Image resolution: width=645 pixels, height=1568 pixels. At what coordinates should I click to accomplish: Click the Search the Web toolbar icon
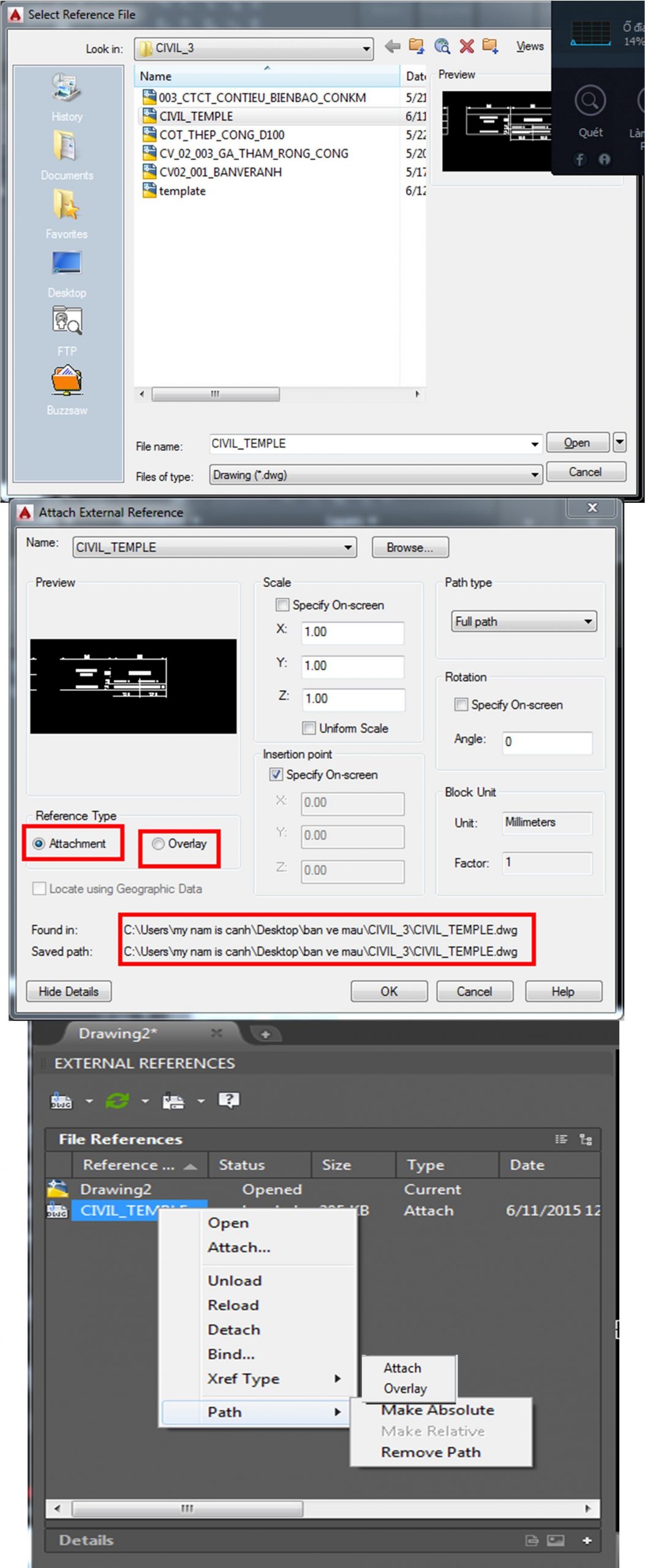442,47
